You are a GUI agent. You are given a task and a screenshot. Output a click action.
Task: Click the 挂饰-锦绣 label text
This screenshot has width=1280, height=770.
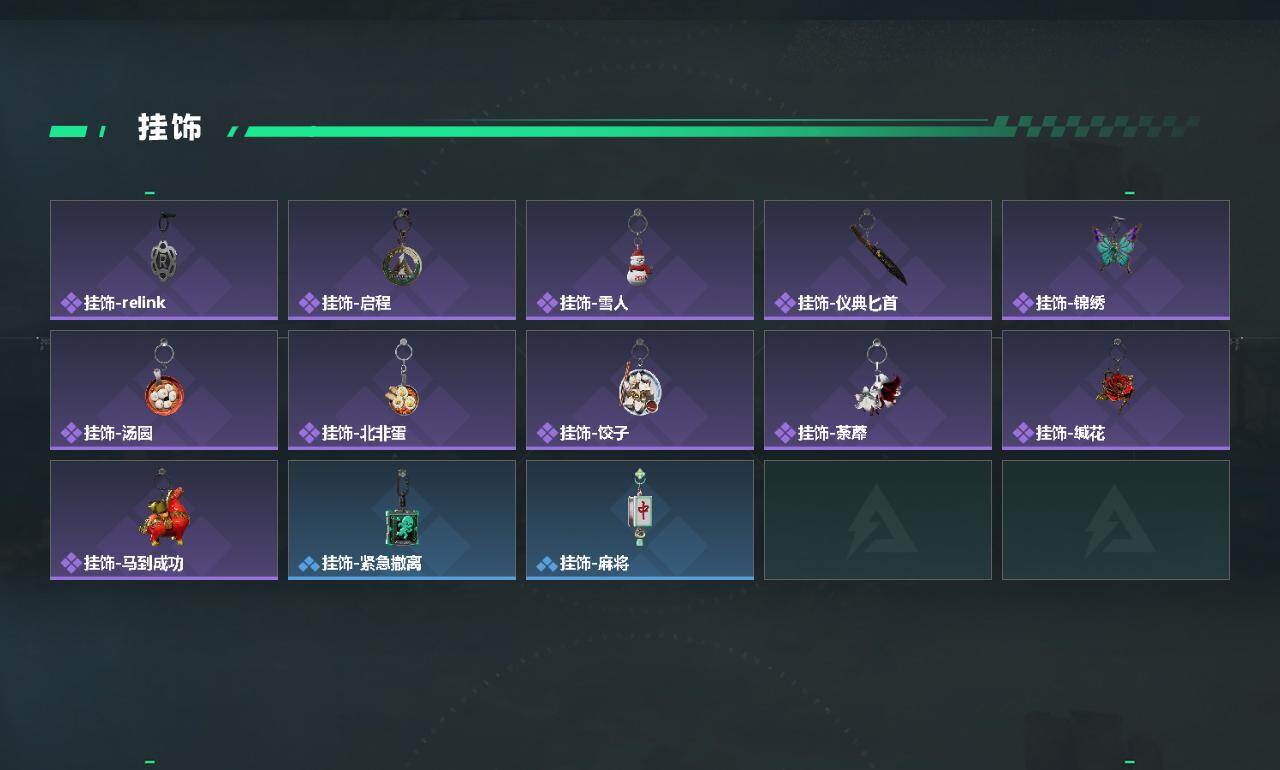point(1070,303)
